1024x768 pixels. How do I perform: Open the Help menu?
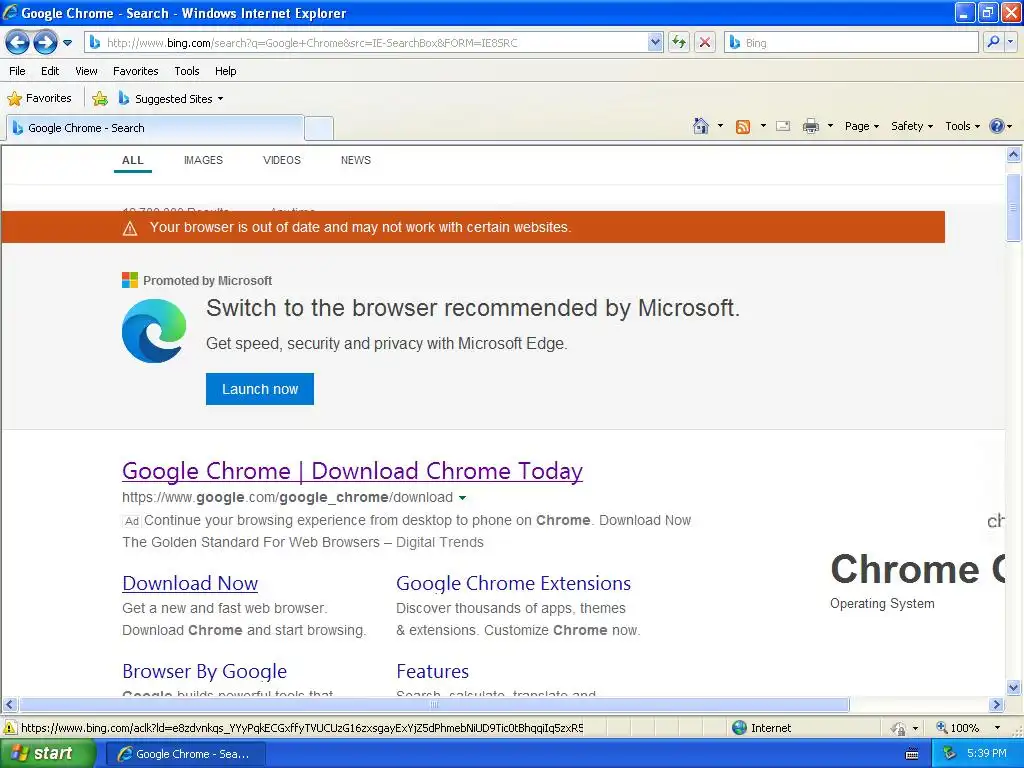click(225, 71)
